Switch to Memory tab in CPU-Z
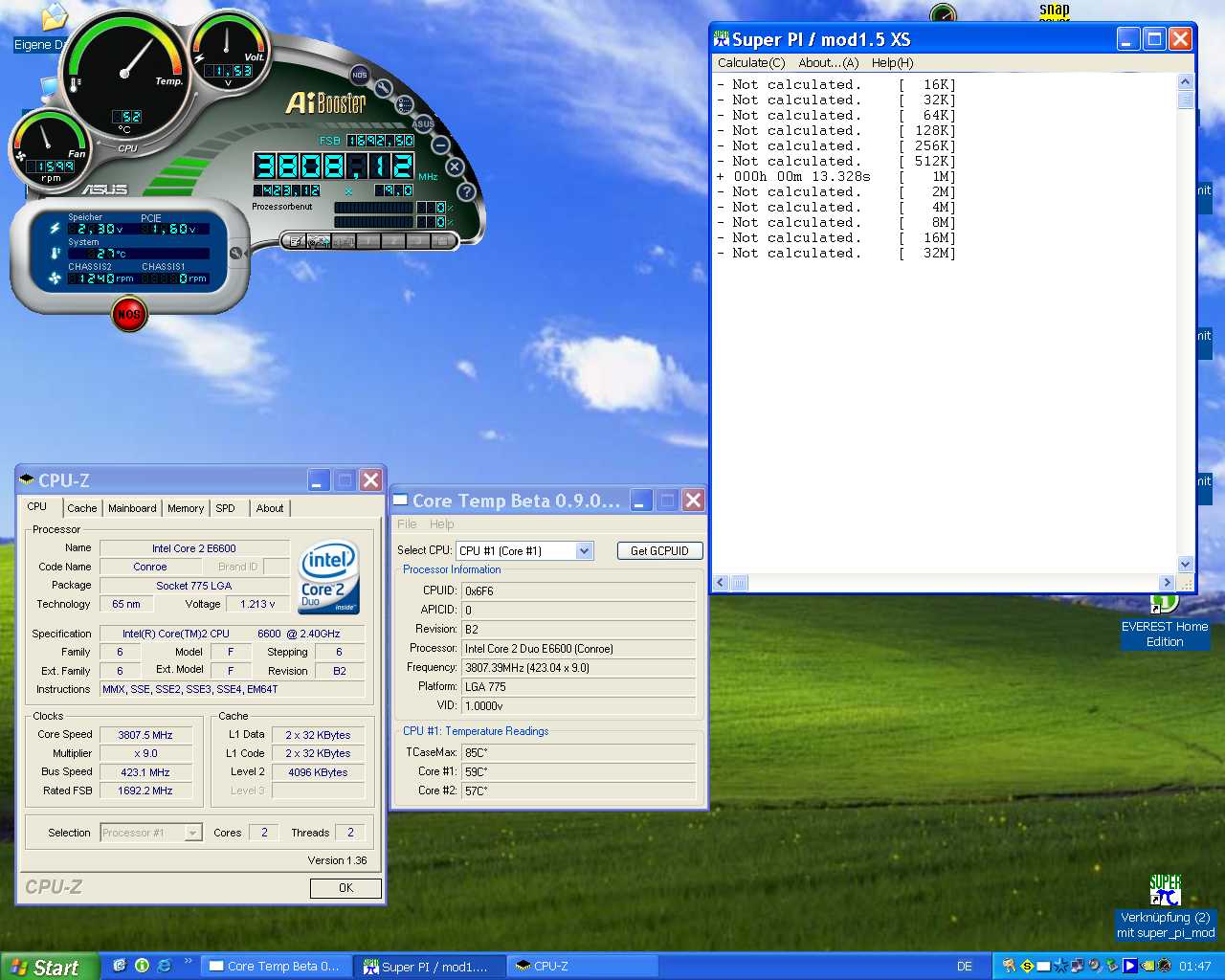Viewport: 1225px width, 980px height. [x=186, y=508]
